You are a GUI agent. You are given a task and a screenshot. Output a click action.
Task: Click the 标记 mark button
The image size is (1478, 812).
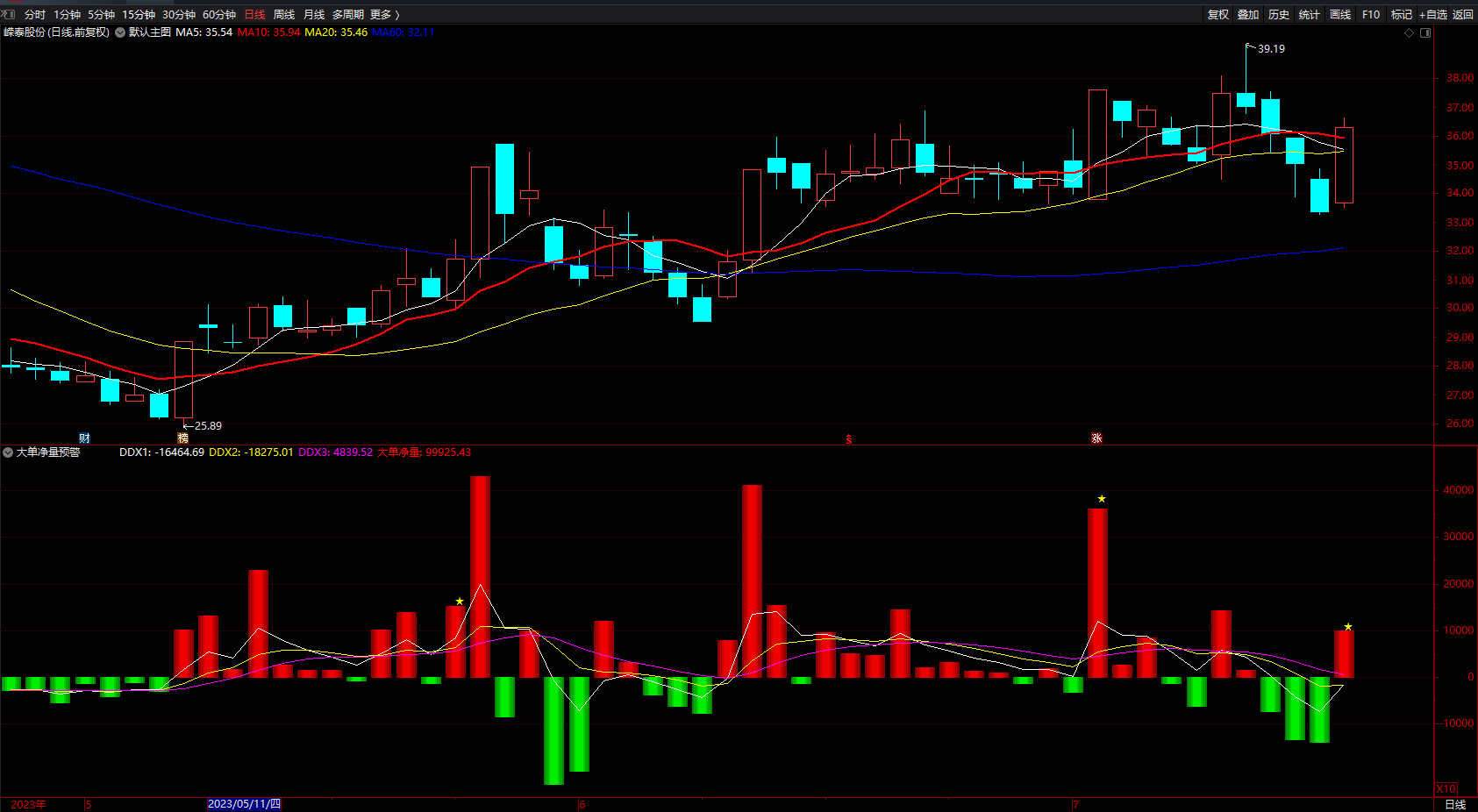[1402, 15]
